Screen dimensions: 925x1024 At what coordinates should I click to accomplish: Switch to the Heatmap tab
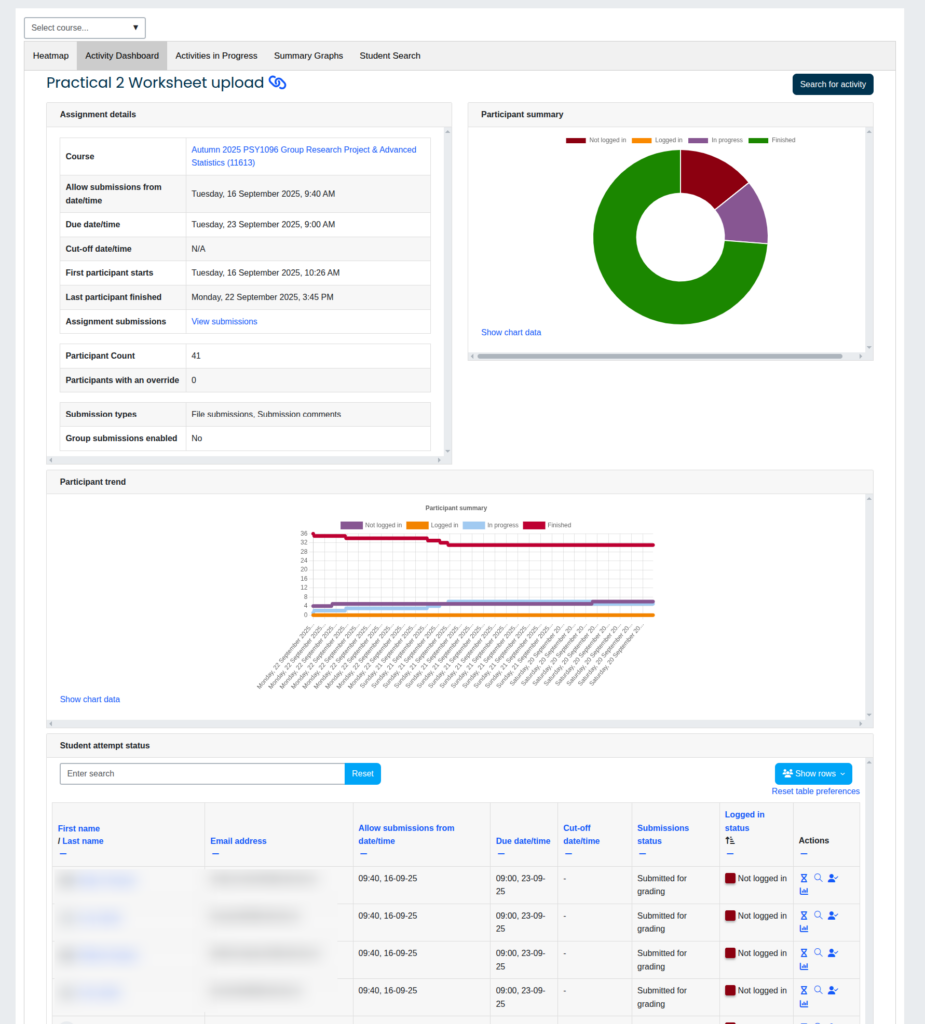[x=50, y=55]
